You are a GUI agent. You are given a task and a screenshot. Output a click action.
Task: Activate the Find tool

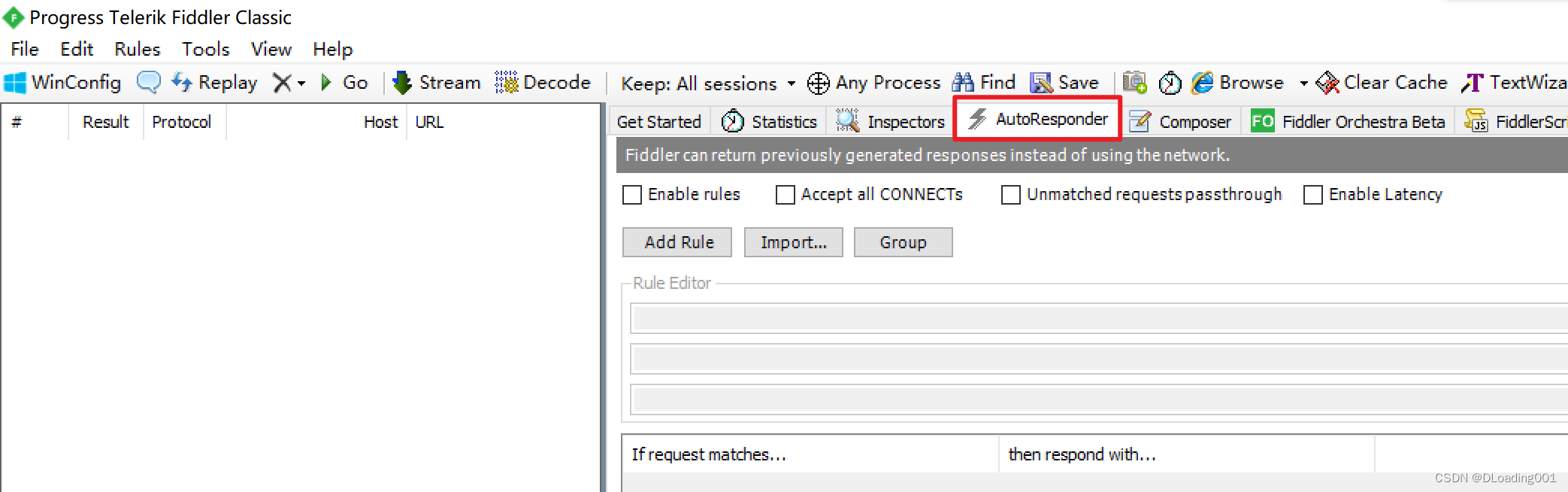[984, 83]
